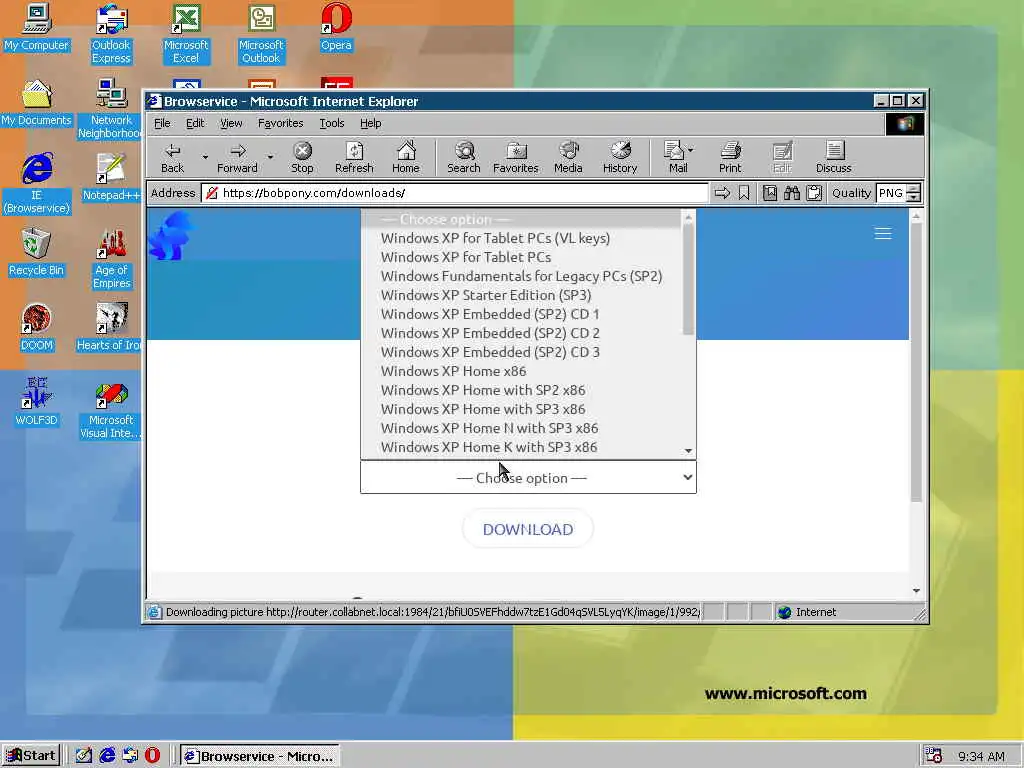Viewport: 1024px width, 768px height.
Task: Click the clipboard icon in address bar
Action: point(814,193)
